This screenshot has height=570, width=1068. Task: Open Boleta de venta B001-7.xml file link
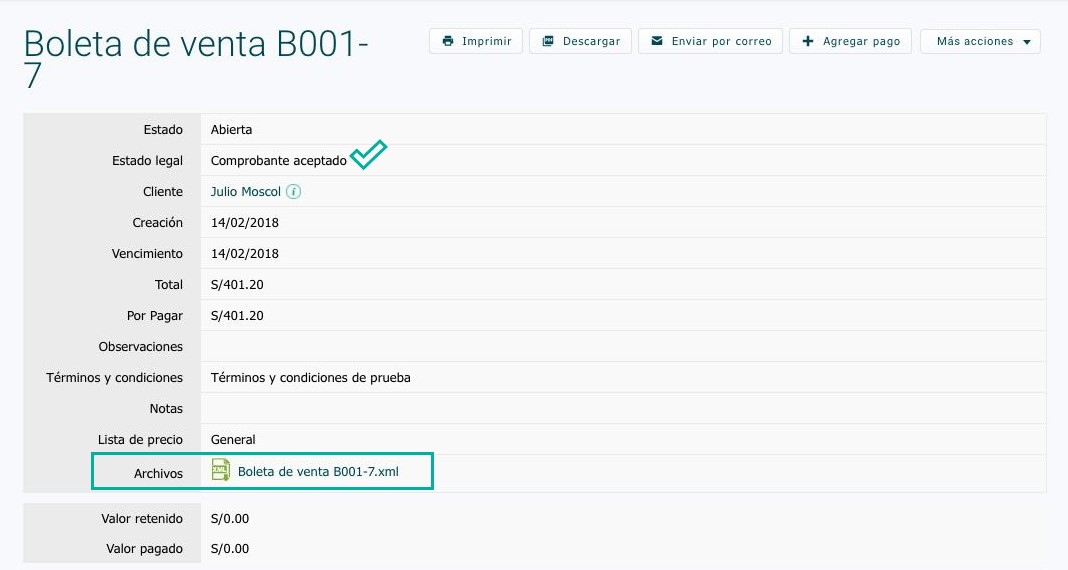point(318,471)
